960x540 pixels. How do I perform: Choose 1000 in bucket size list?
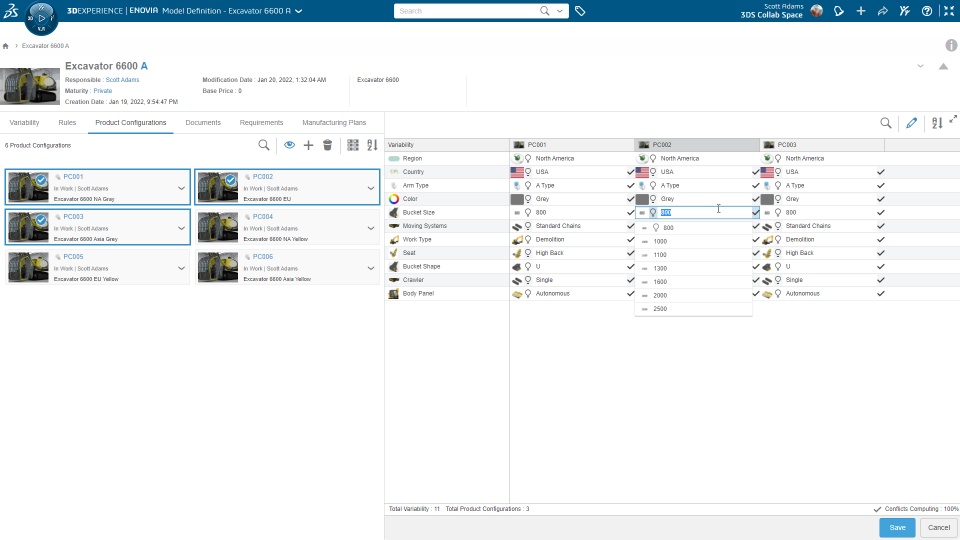(x=693, y=241)
